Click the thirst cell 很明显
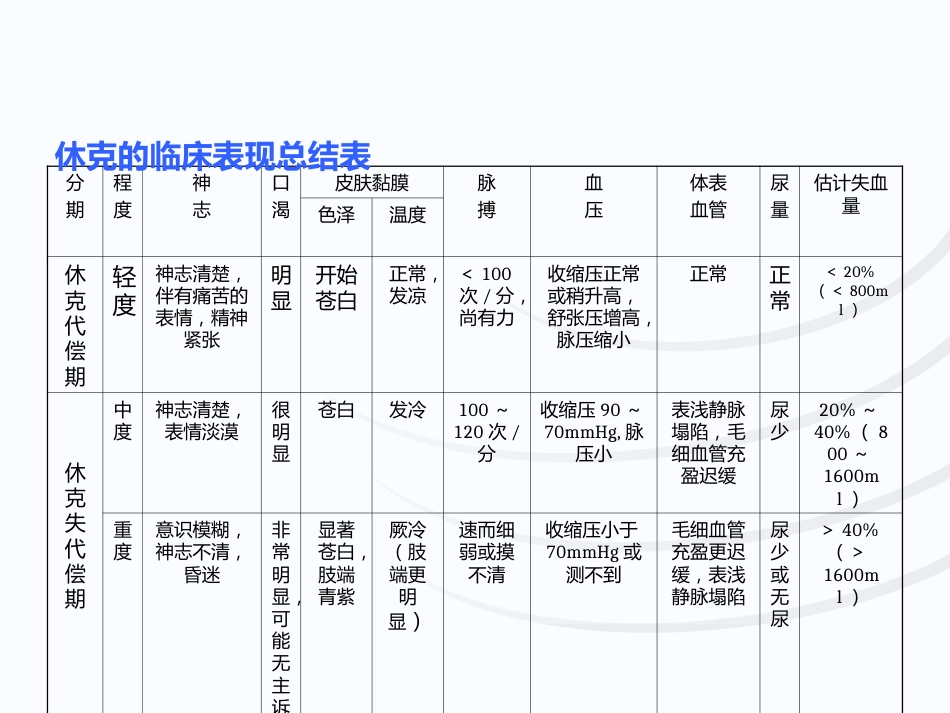Screen dimensions: 950x713 [x=281, y=453]
